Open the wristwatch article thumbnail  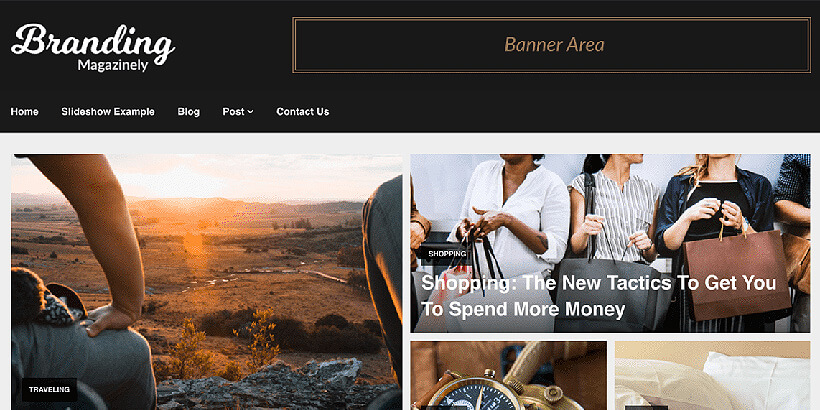508,375
